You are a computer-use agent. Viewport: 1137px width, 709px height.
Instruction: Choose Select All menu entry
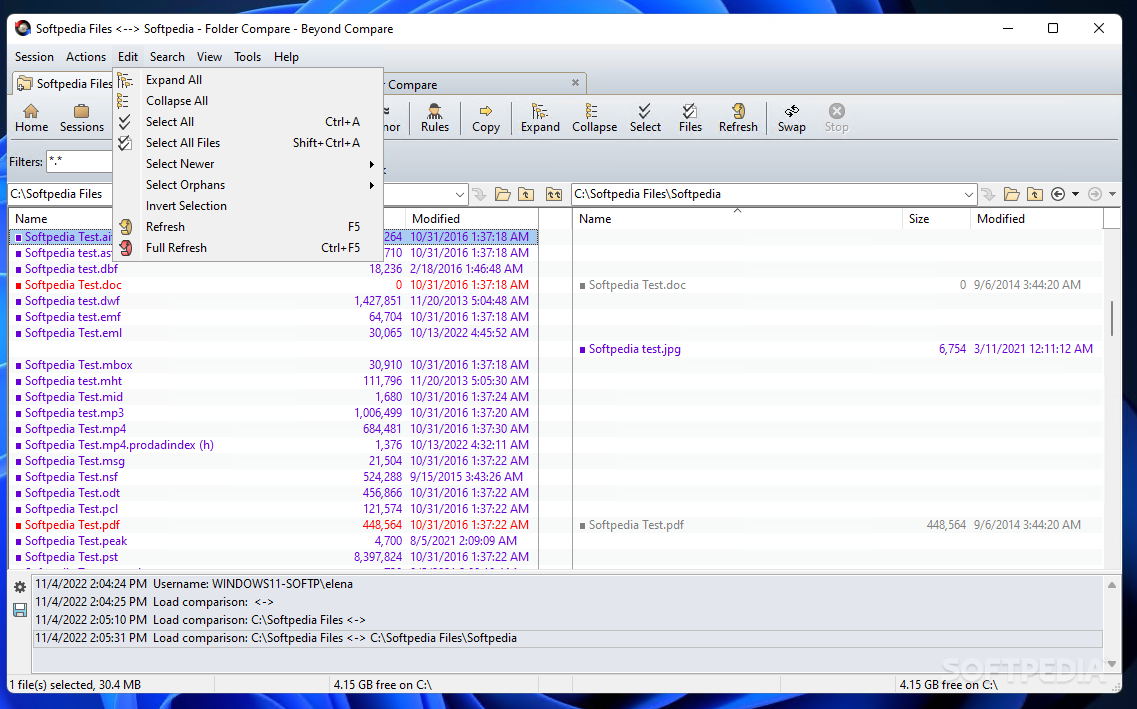(249, 122)
